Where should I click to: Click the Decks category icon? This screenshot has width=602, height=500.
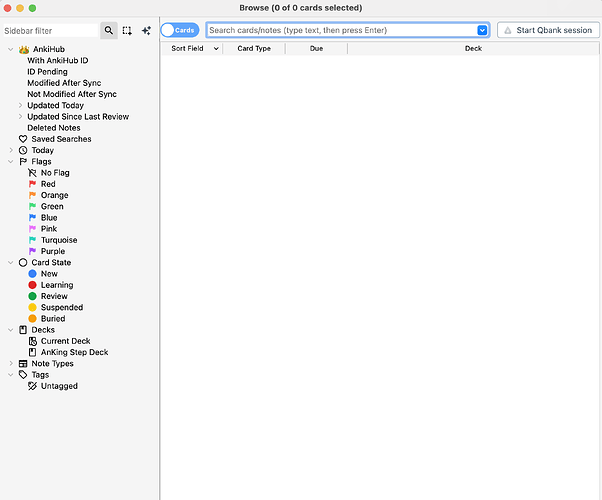pos(23,330)
